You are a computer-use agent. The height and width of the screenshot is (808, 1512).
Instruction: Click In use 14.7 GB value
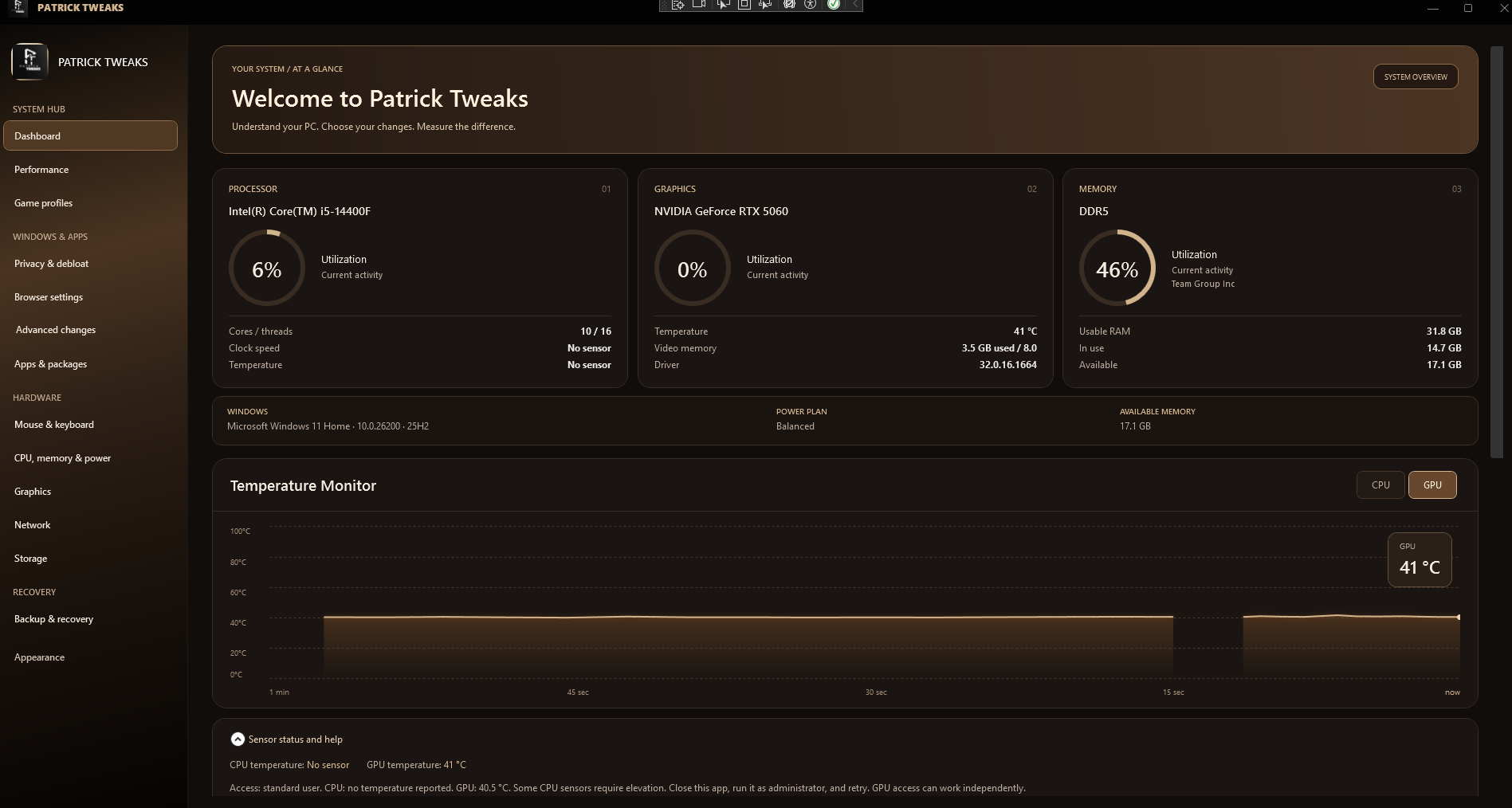coord(1443,348)
